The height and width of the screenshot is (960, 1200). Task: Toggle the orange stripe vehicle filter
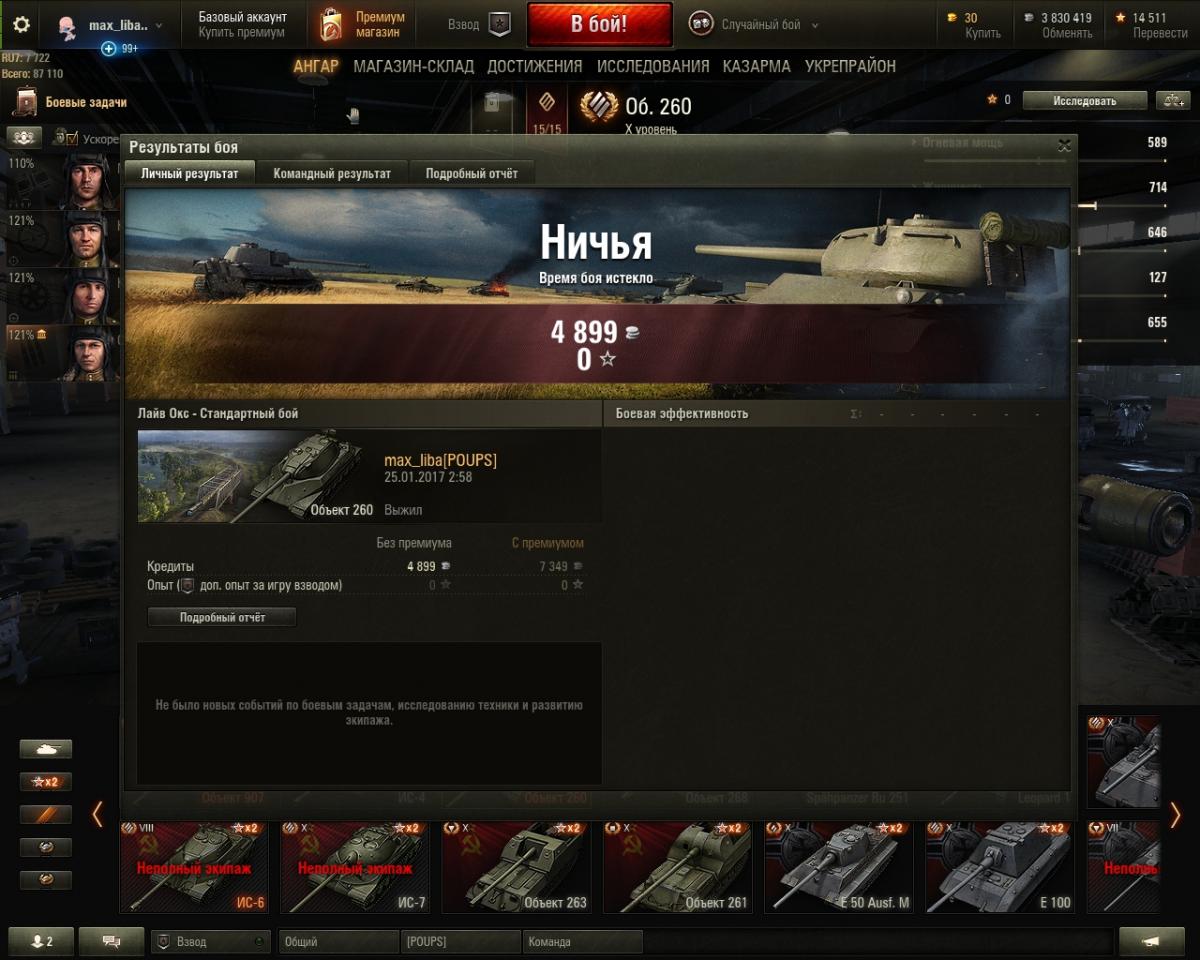tap(46, 815)
